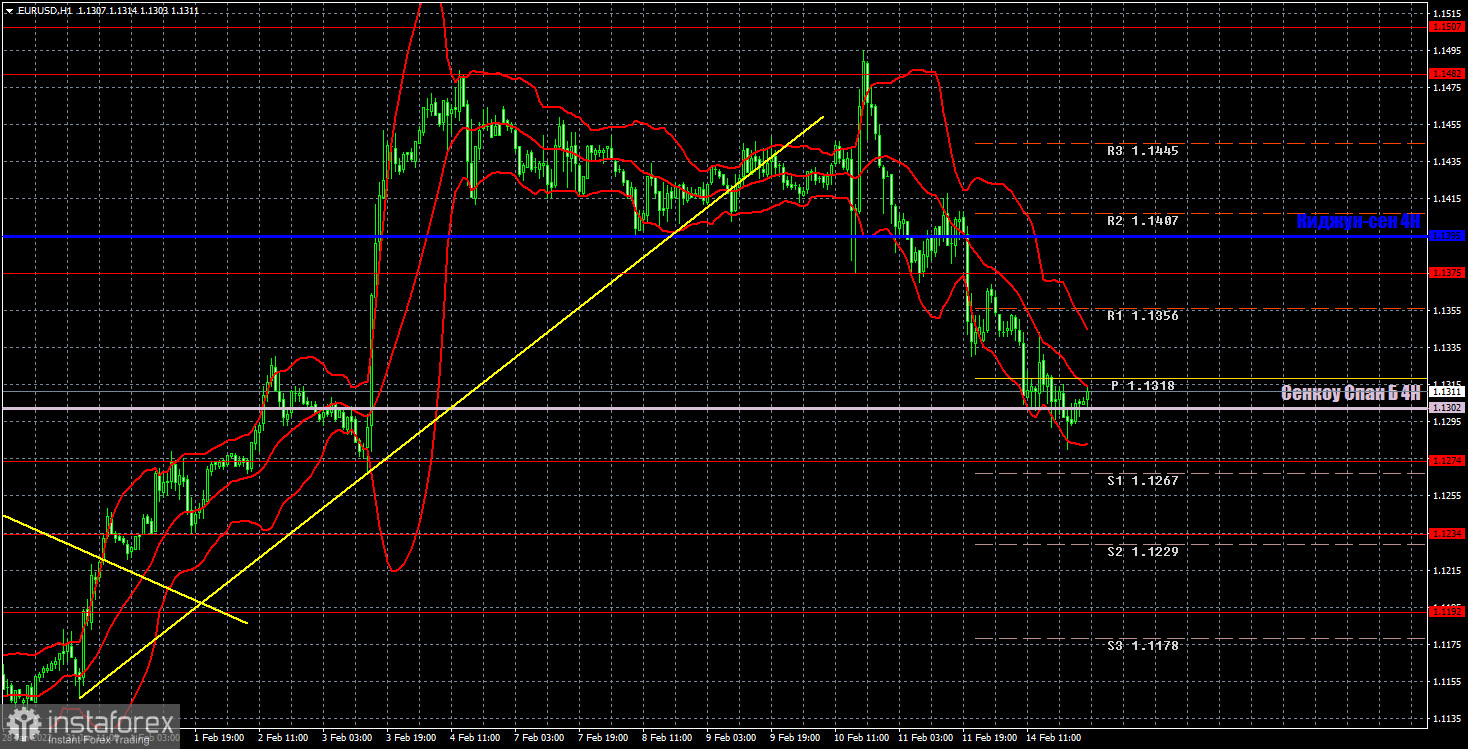Viewport: 1468px width, 749px height.
Task: Click the 1.1475 price scale value
Action: (x=1447, y=88)
